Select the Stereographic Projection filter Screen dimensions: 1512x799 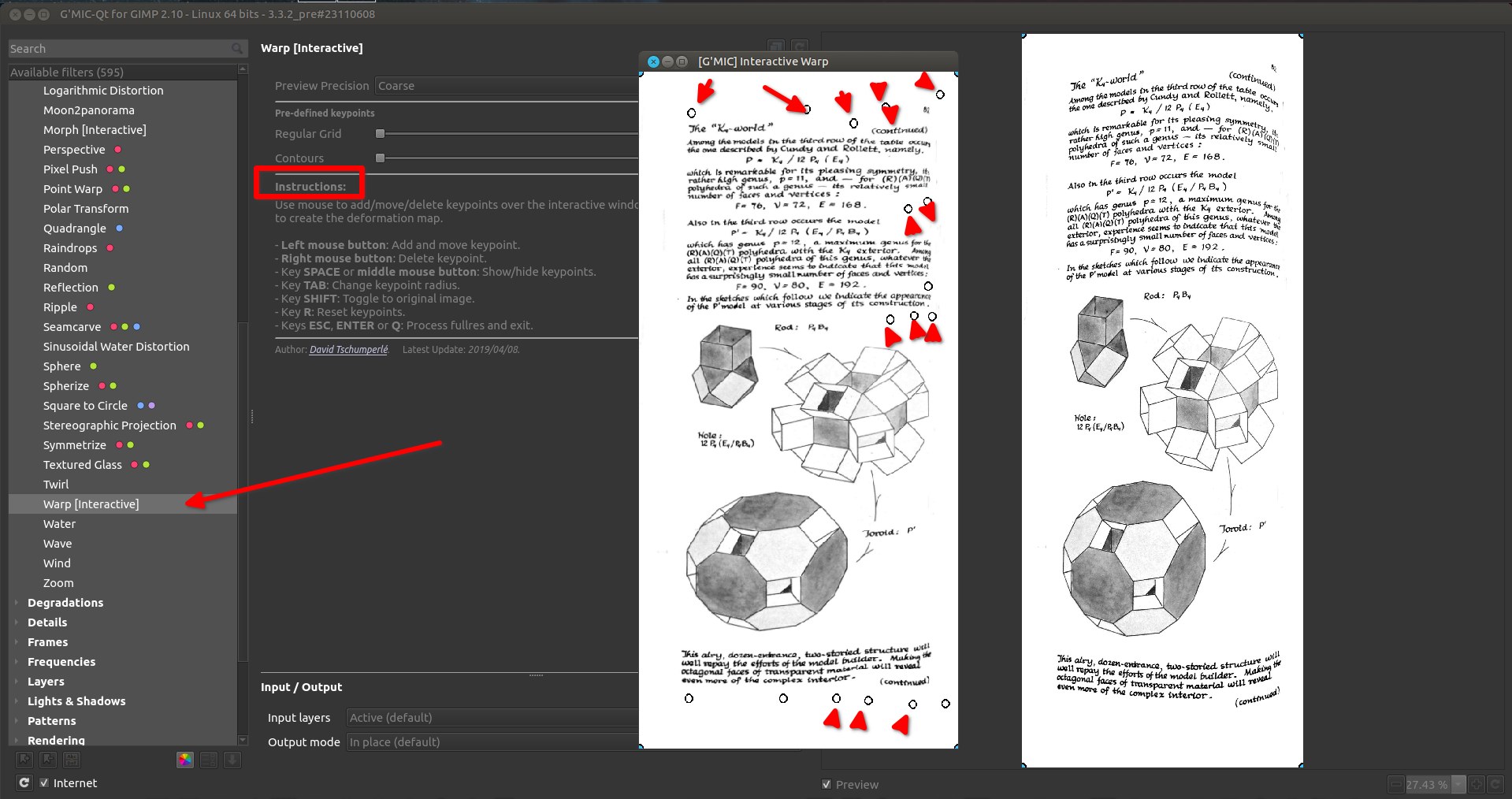coord(110,426)
